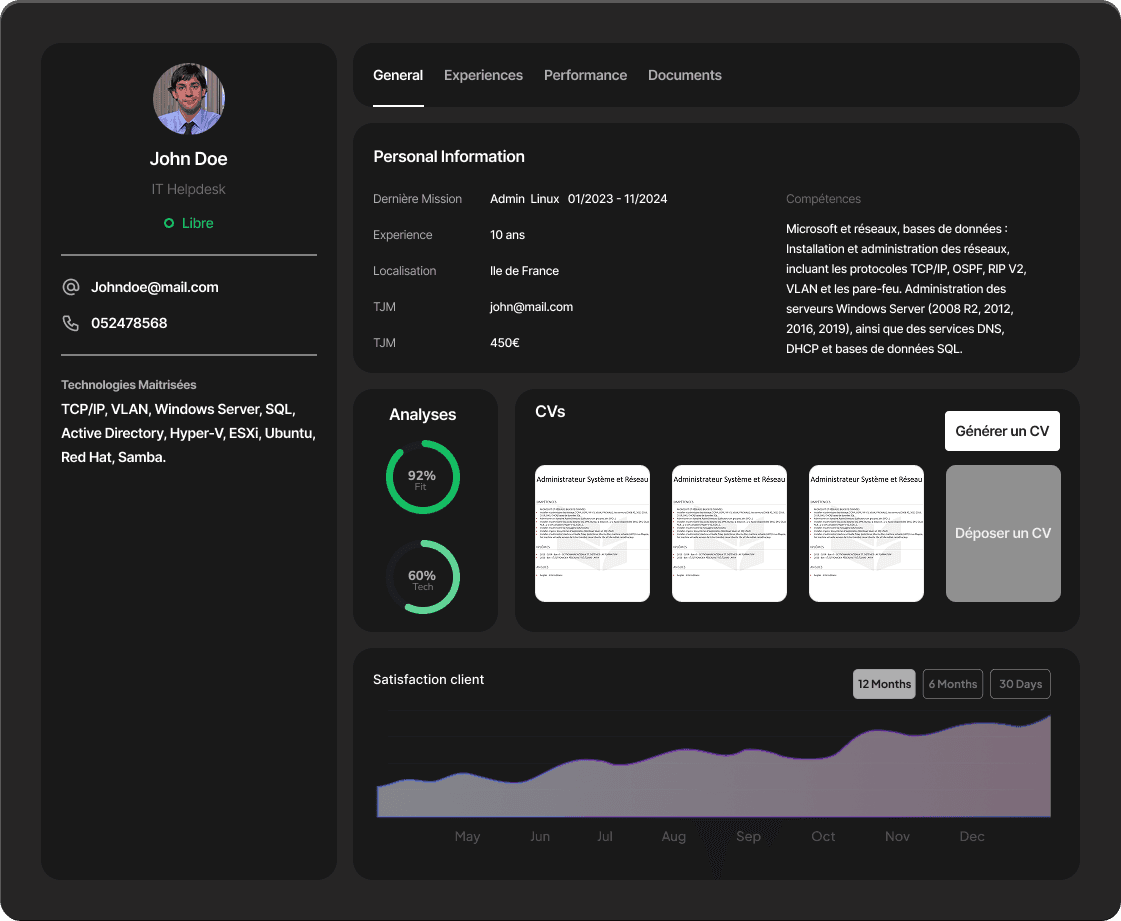Click the 92% Fit progress ring
The height and width of the screenshot is (921, 1121).
pos(423,477)
